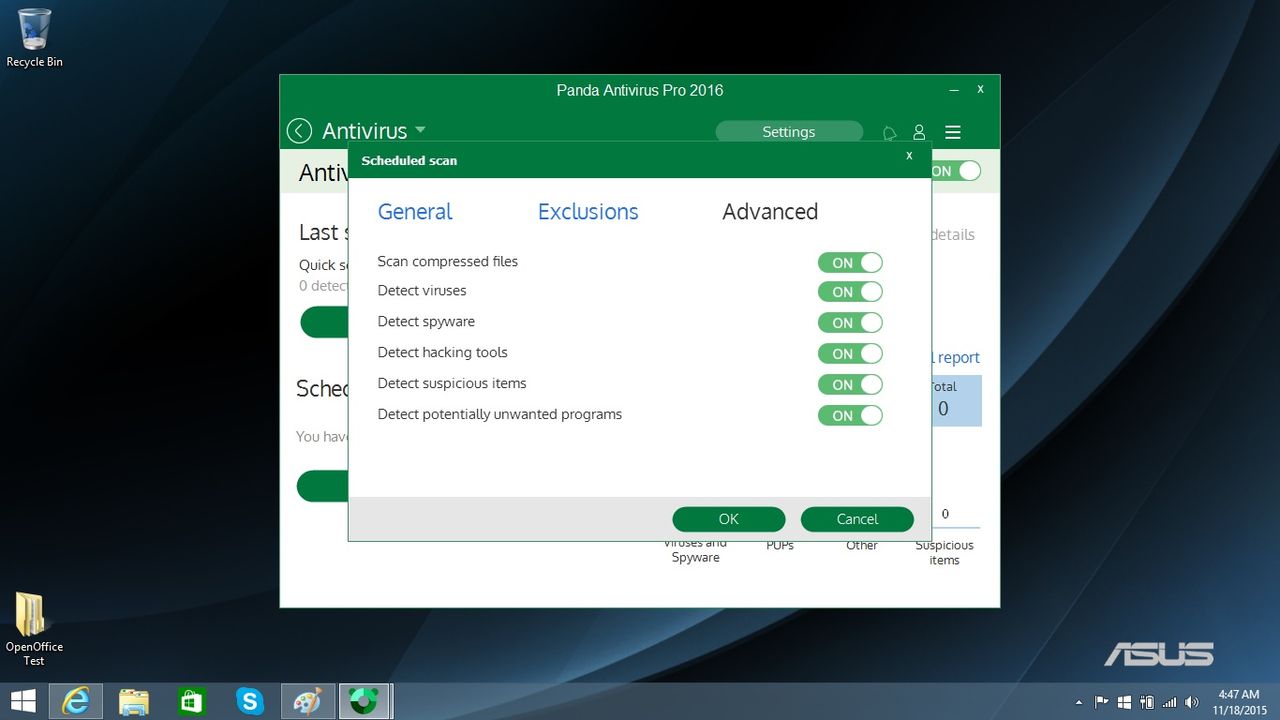Viewport: 1280px width, 720px height.
Task: Click the Windows logo icon in system tray
Action: [x=1125, y=702]
